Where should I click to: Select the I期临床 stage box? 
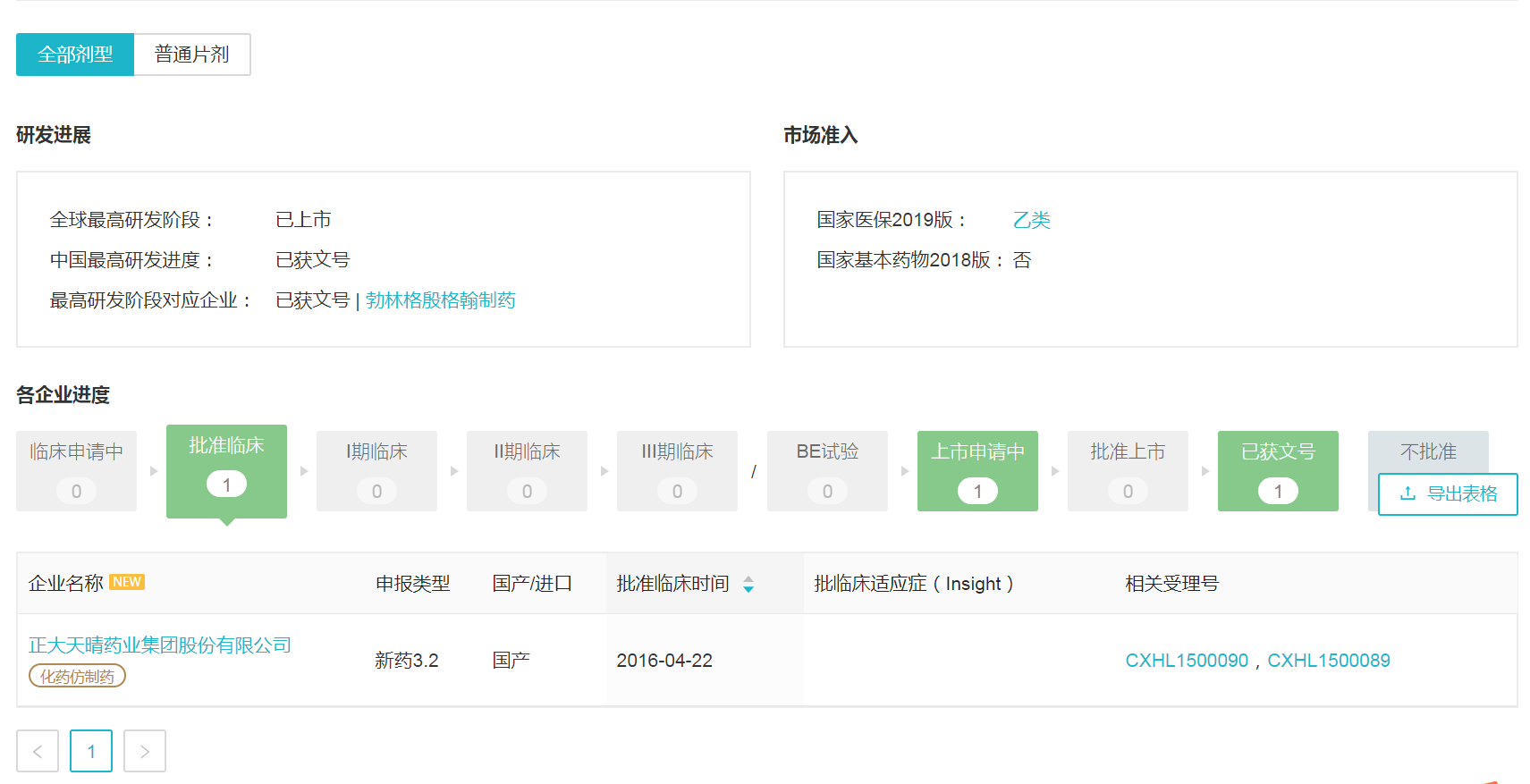pos(376,470)
